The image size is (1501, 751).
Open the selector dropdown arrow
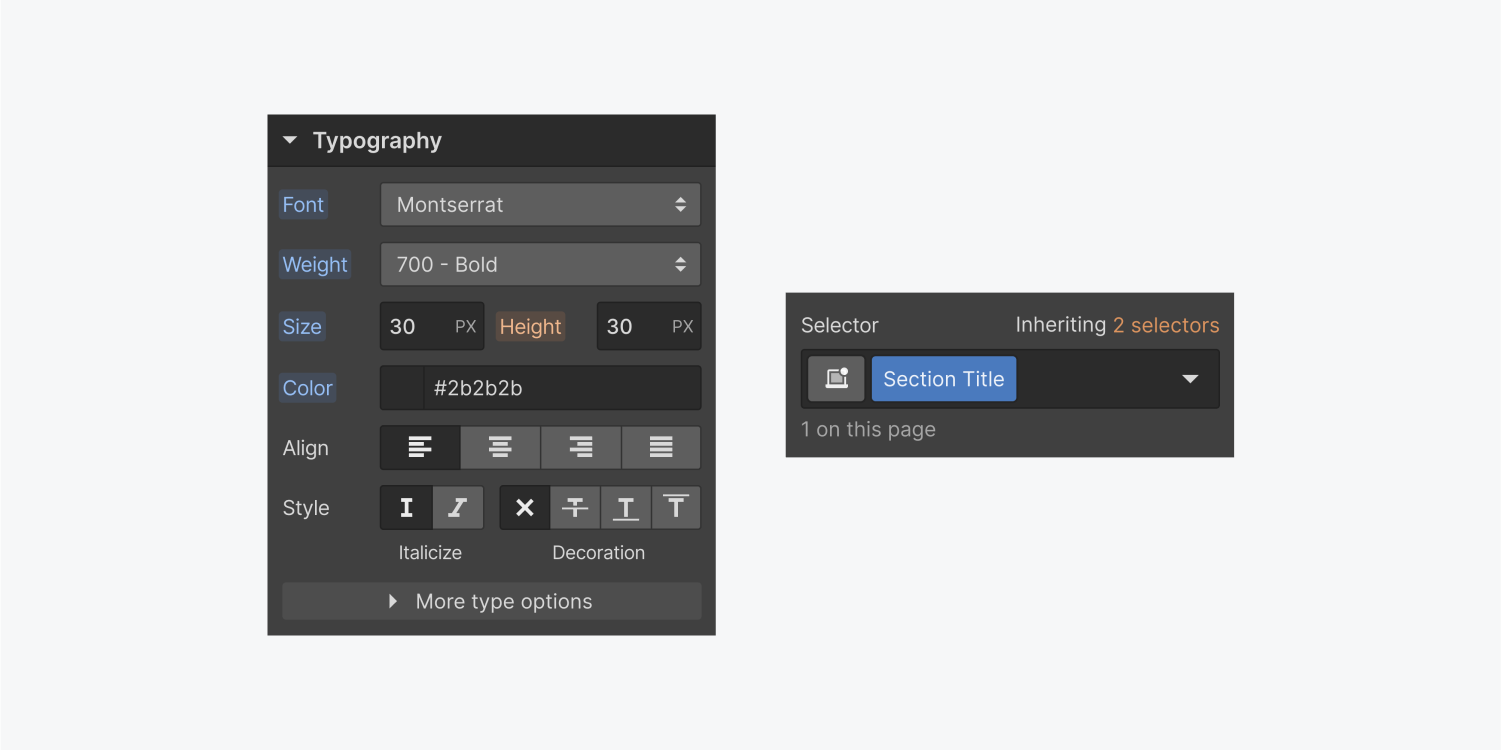point(1190,379)
